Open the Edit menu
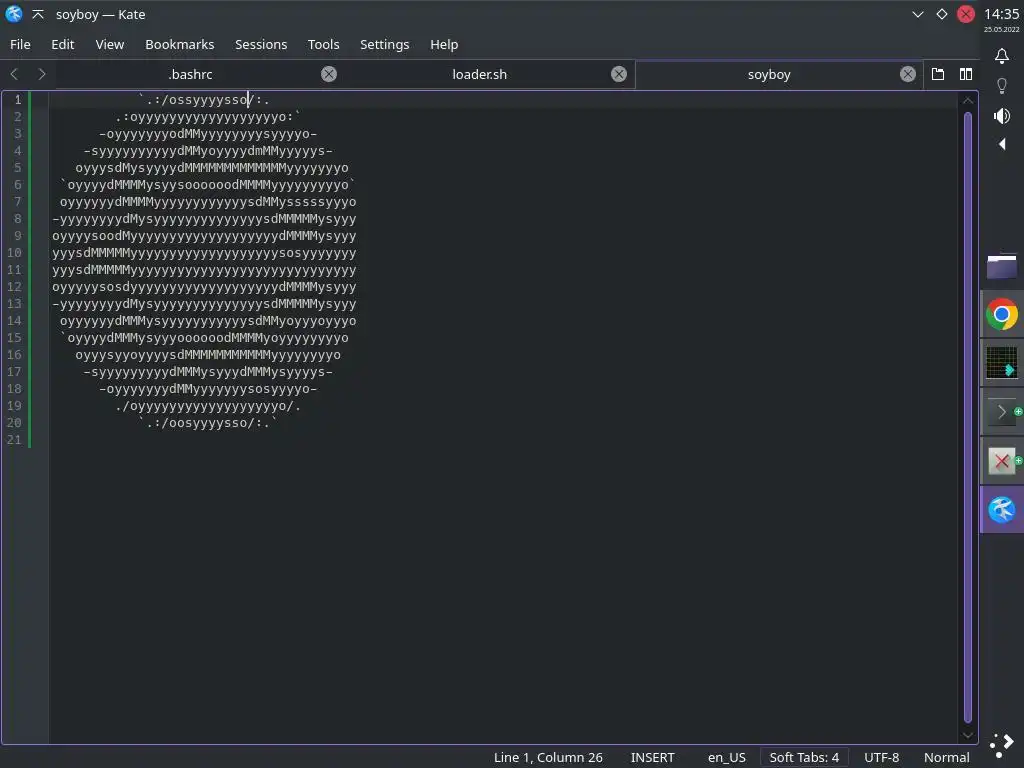The height and width of the screenshot is (768, 1024). (x=63, y=44)
